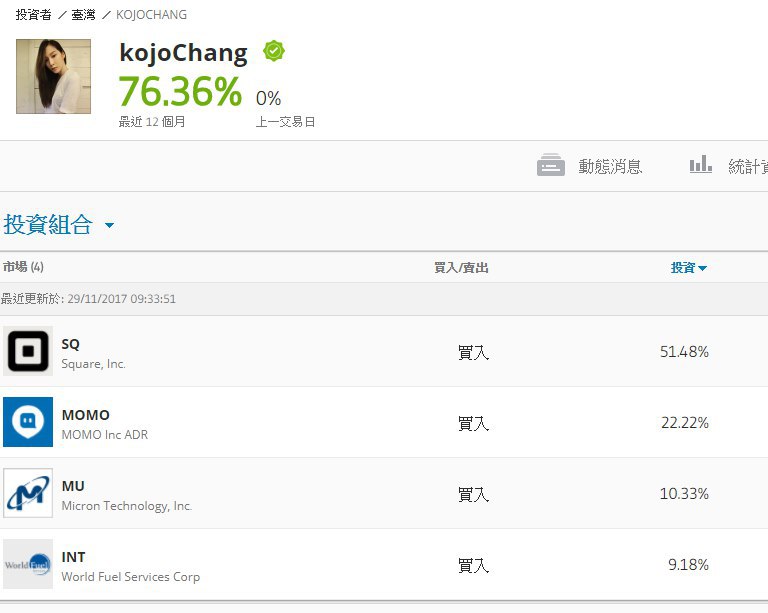The height and width of the screenshot is (613, 768).
Task: Click World Fuel Services Corp name
Action: 131,577
